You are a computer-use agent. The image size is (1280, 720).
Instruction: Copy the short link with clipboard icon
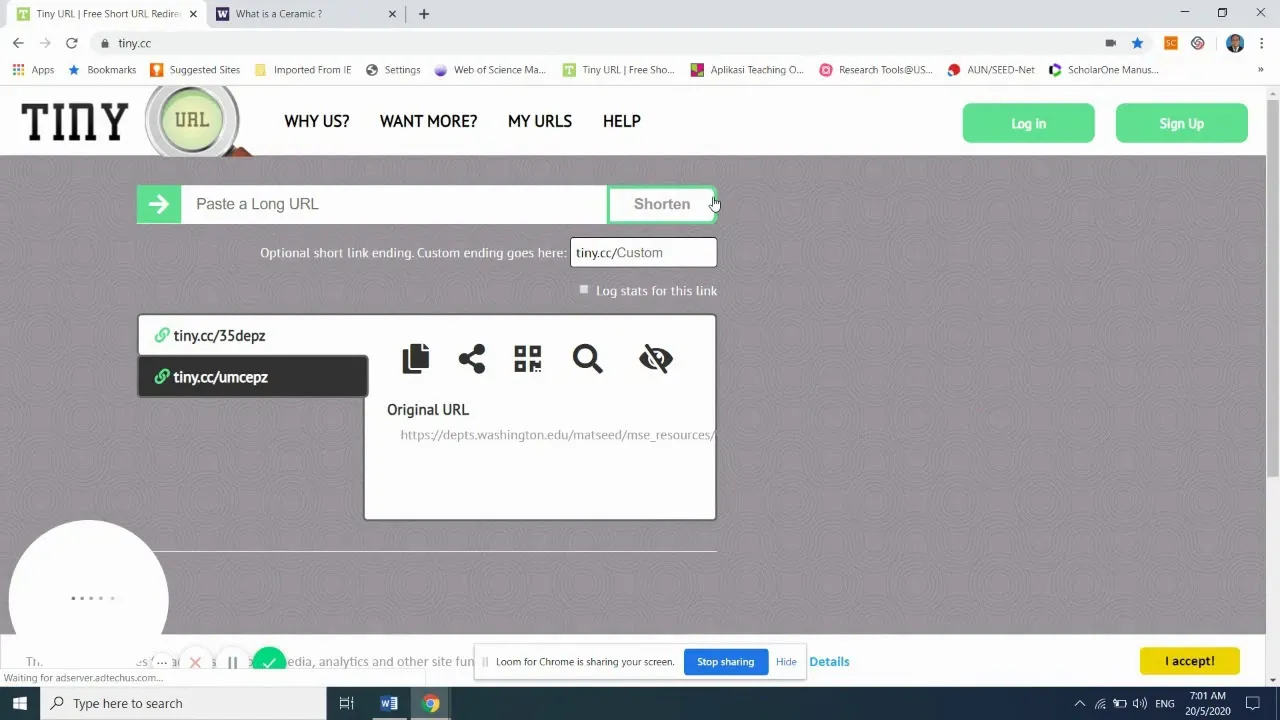[415, 358]
